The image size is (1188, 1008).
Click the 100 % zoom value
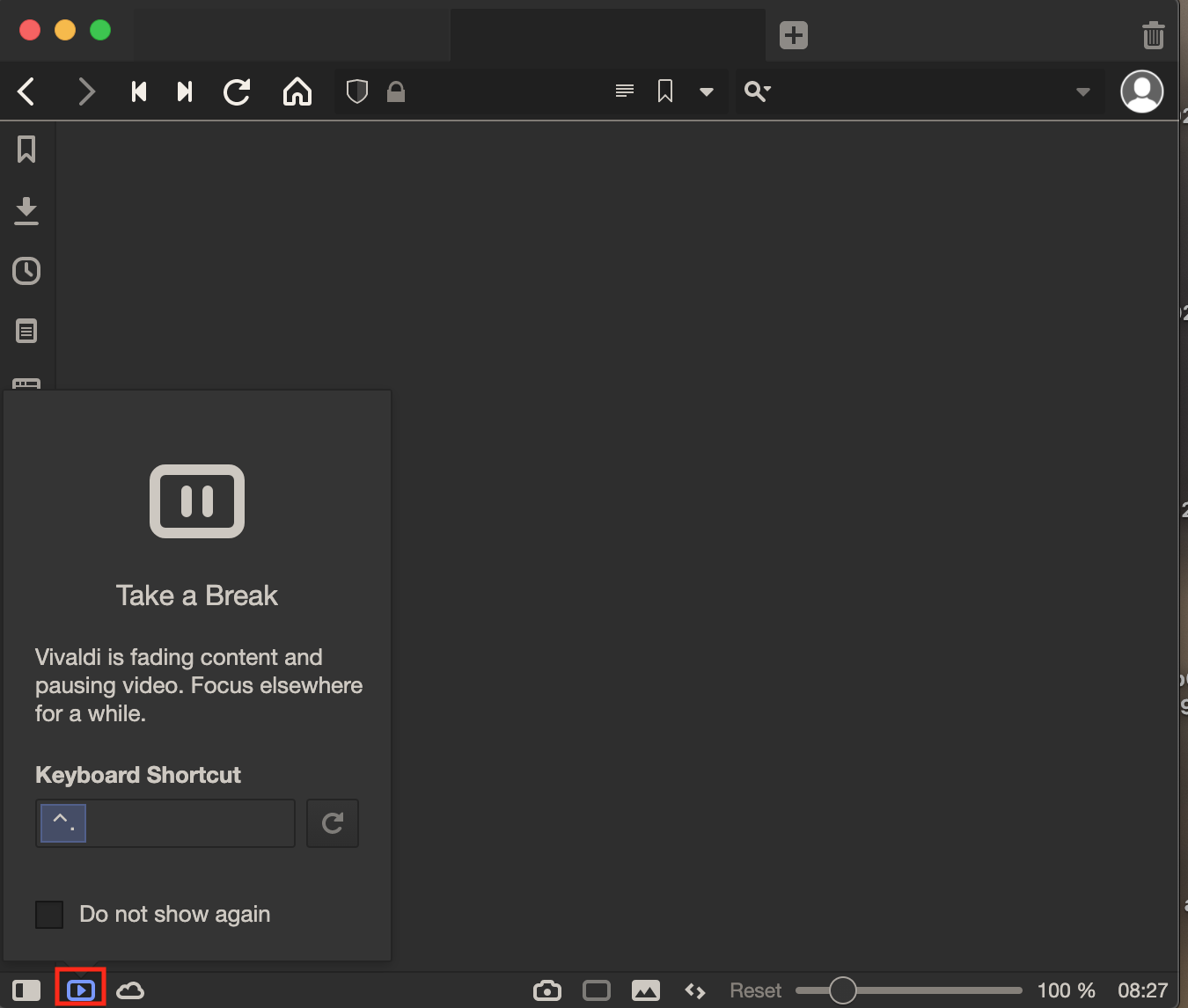click(1067, 990)
